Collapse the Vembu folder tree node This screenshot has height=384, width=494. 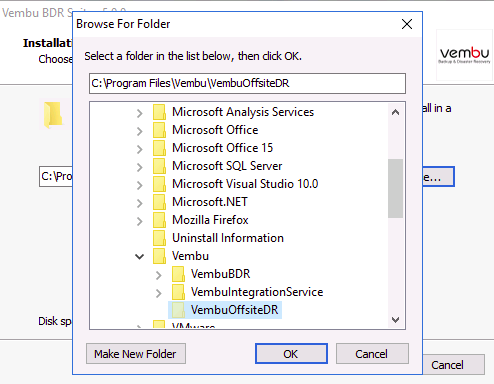point(139,256)
